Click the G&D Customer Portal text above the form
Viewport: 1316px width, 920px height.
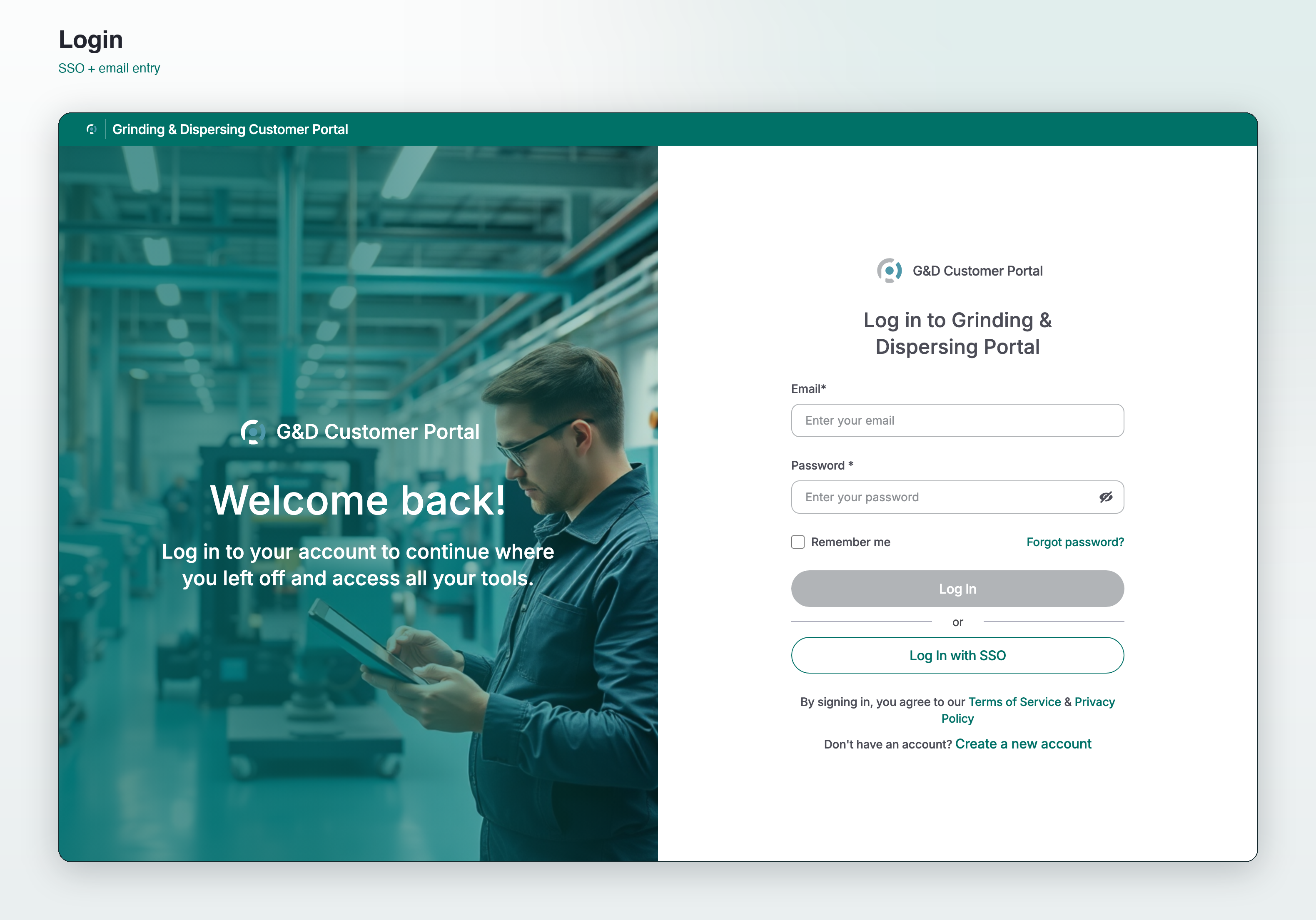click(x=977, y=271)
